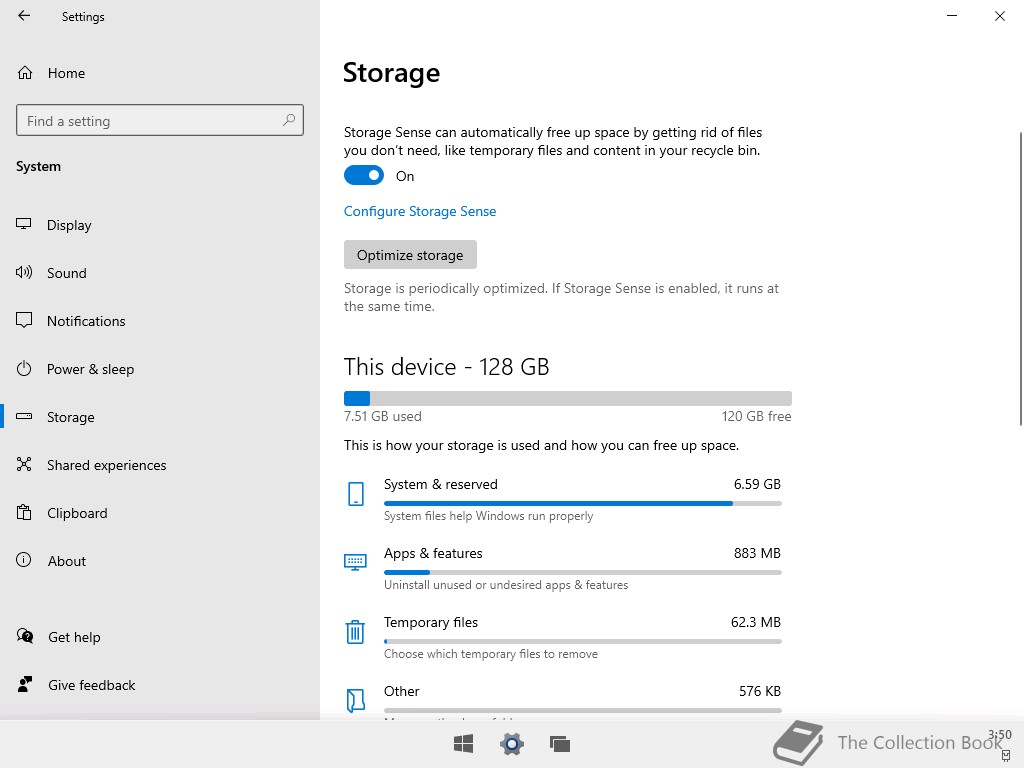This screenshot has width=1024, height=768.
Task: Click the Give feedback person icon
Action: tap(25, 684)
